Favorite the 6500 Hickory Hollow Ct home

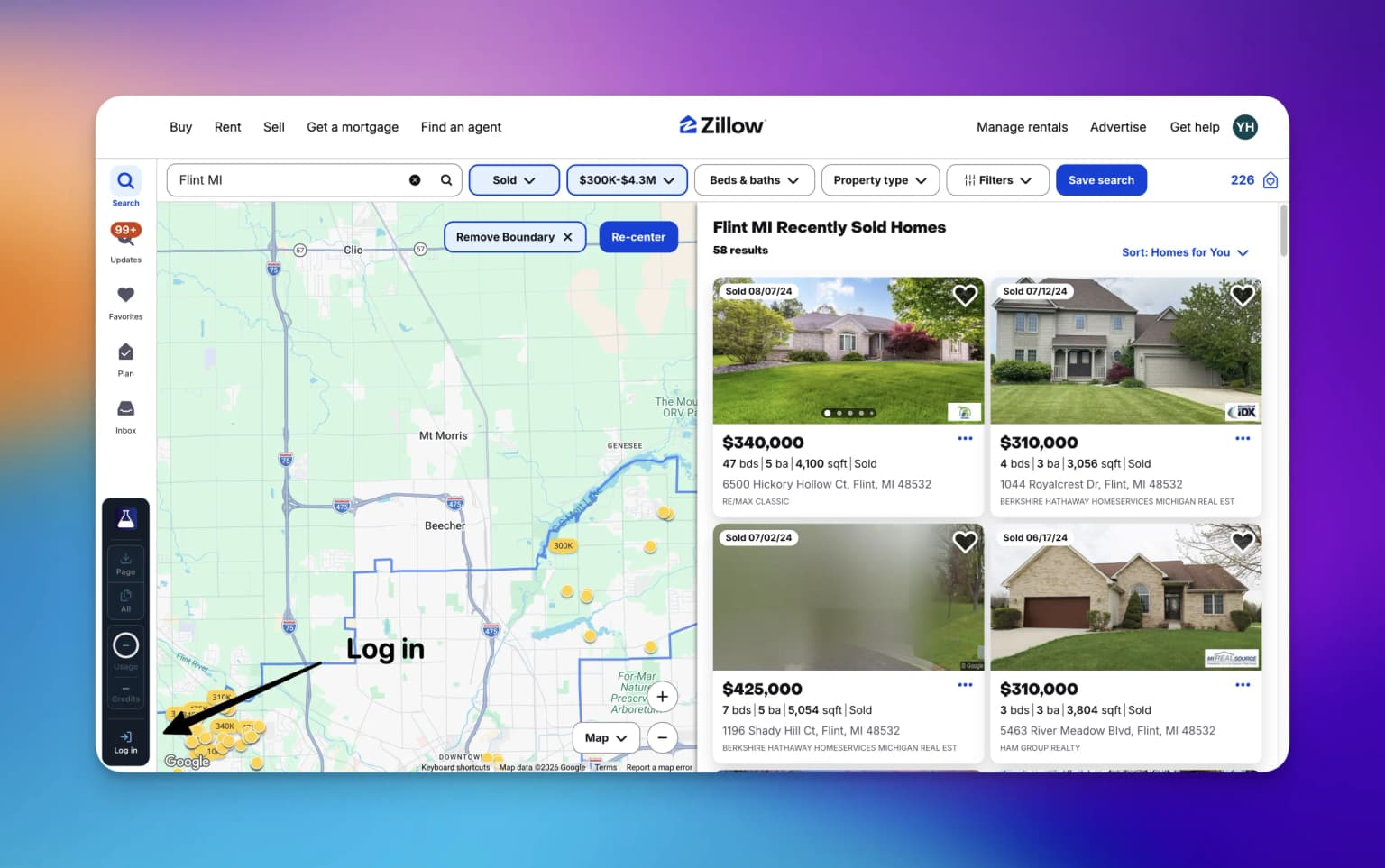965,295
